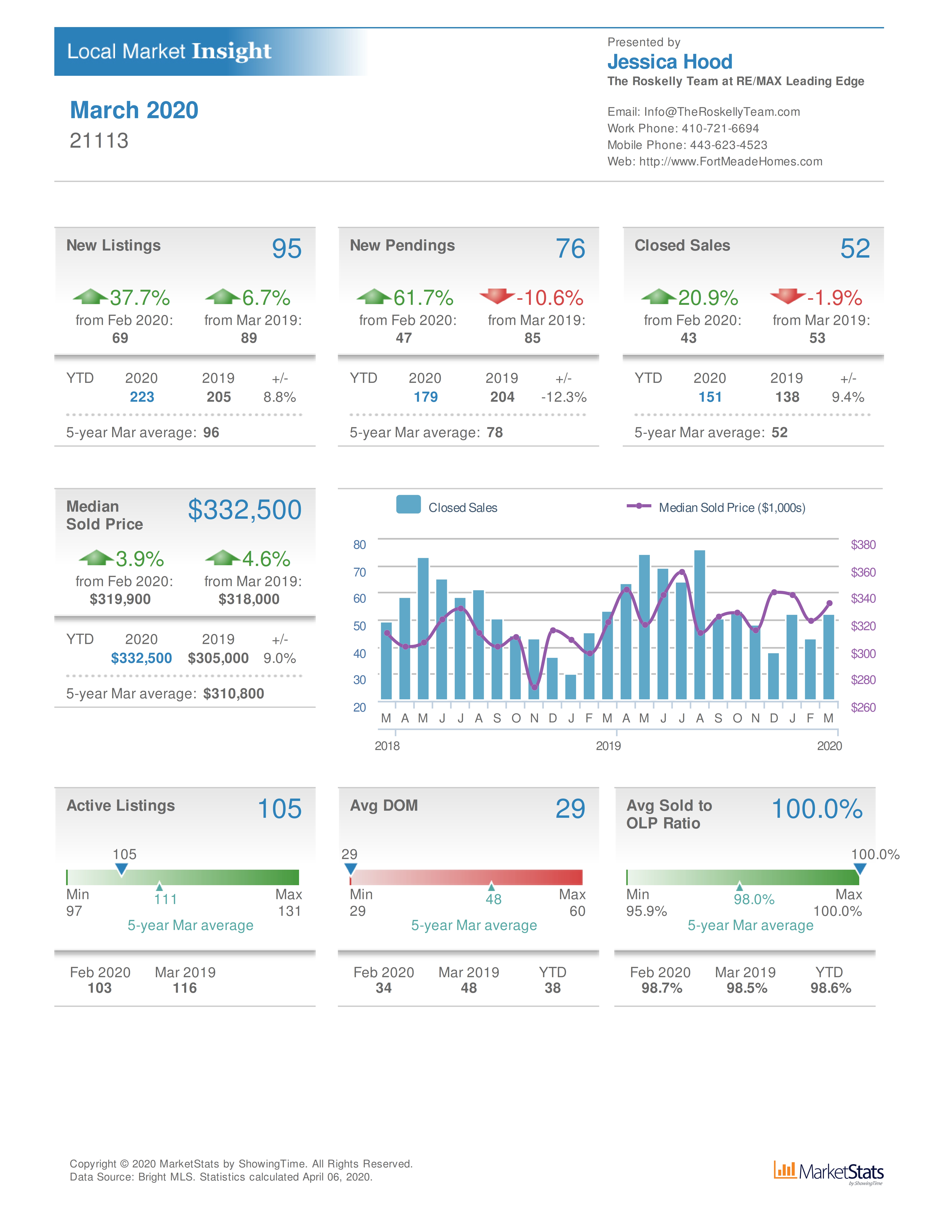Screen dimensions: 952x1232
Task: Click the Closed Sales value 52
Action: tap(855, 249)
